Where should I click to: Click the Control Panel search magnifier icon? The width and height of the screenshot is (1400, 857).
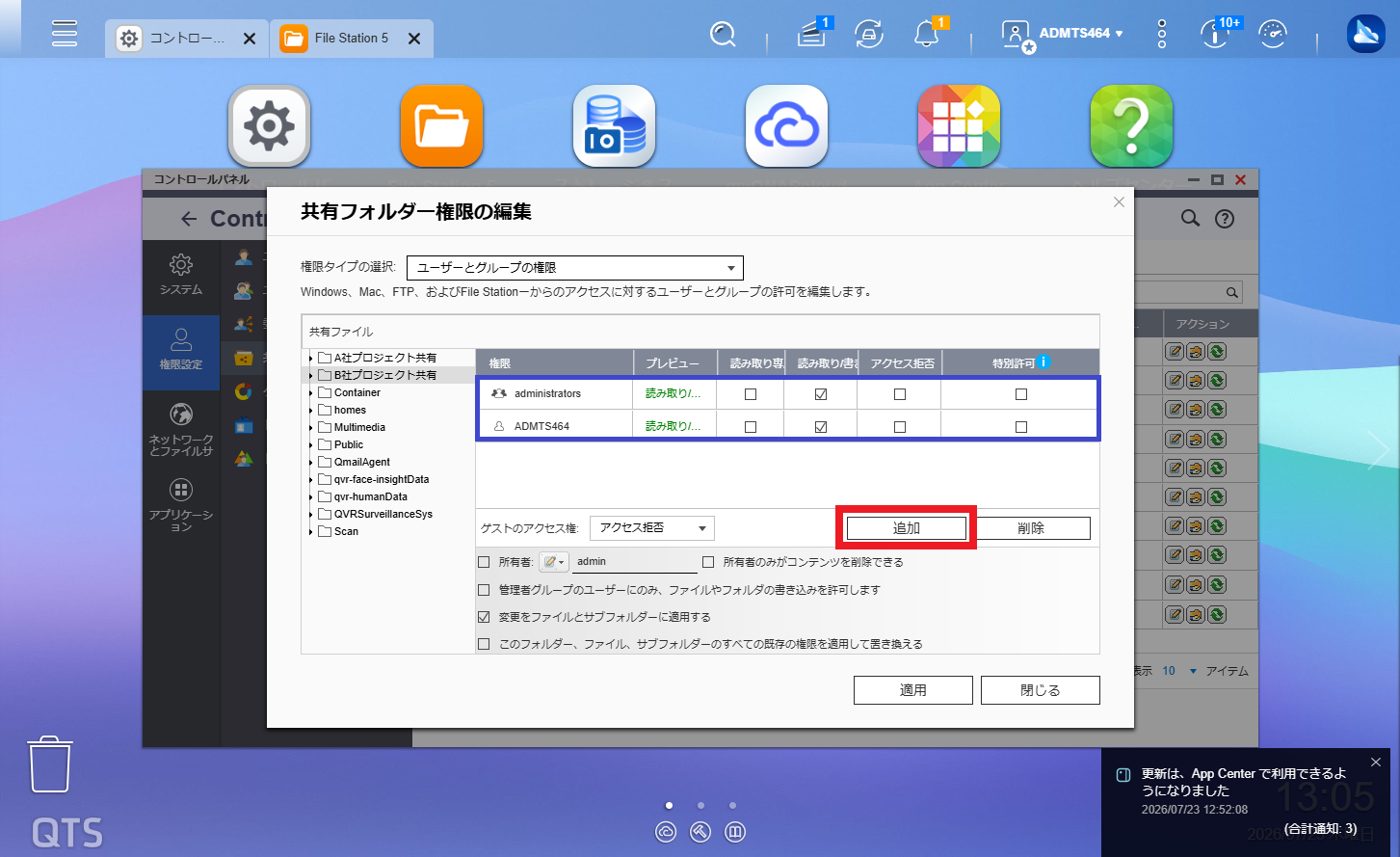pos(1191,219)
